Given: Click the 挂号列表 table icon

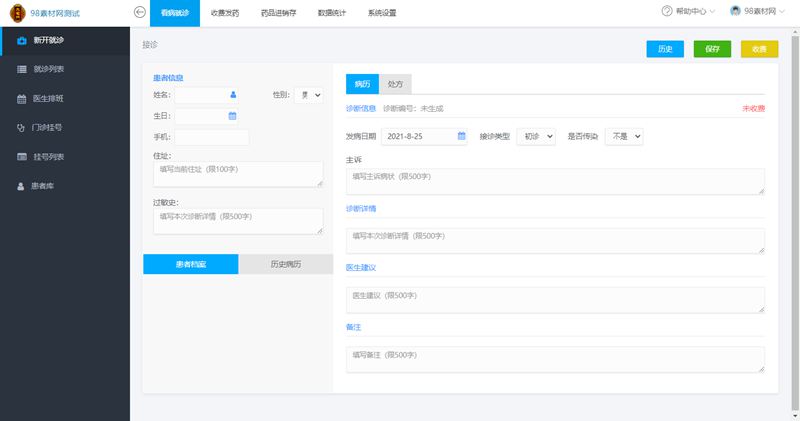Looking at the screenshot, I should 22,157.
